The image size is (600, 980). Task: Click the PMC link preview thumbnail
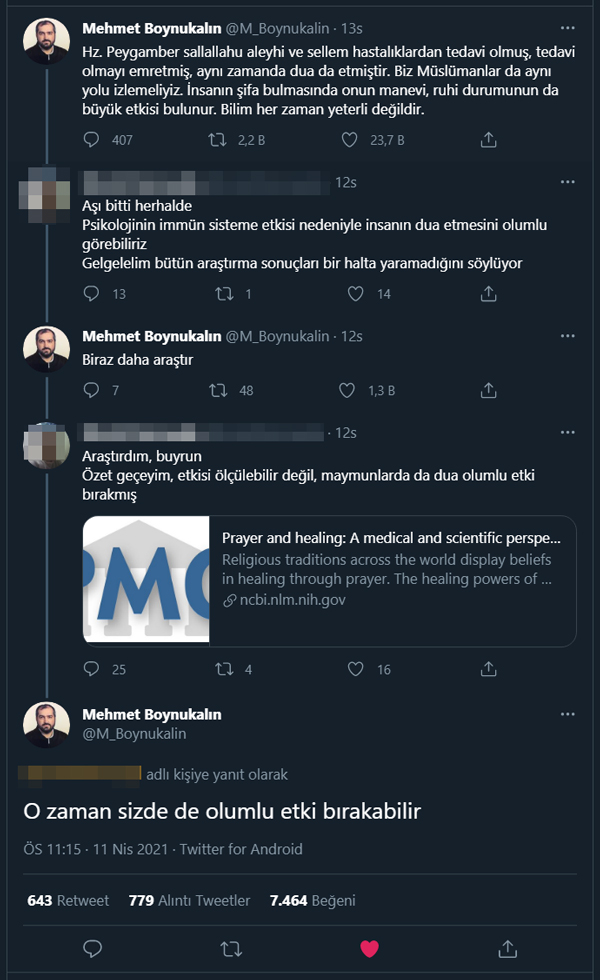coord(146,580)
